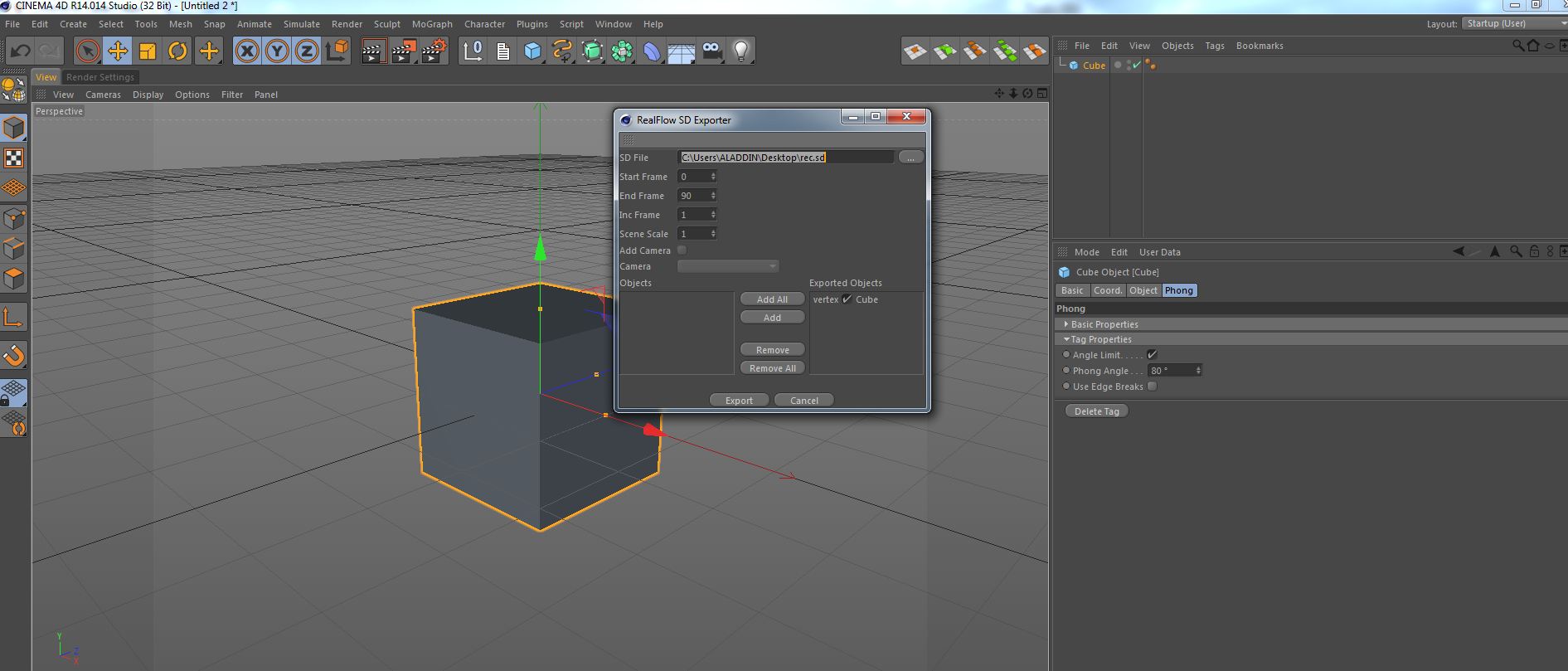1568x671 pixels.
Task: Click Cancel in RealFlow SD Exporter
Action: (804, 401)
